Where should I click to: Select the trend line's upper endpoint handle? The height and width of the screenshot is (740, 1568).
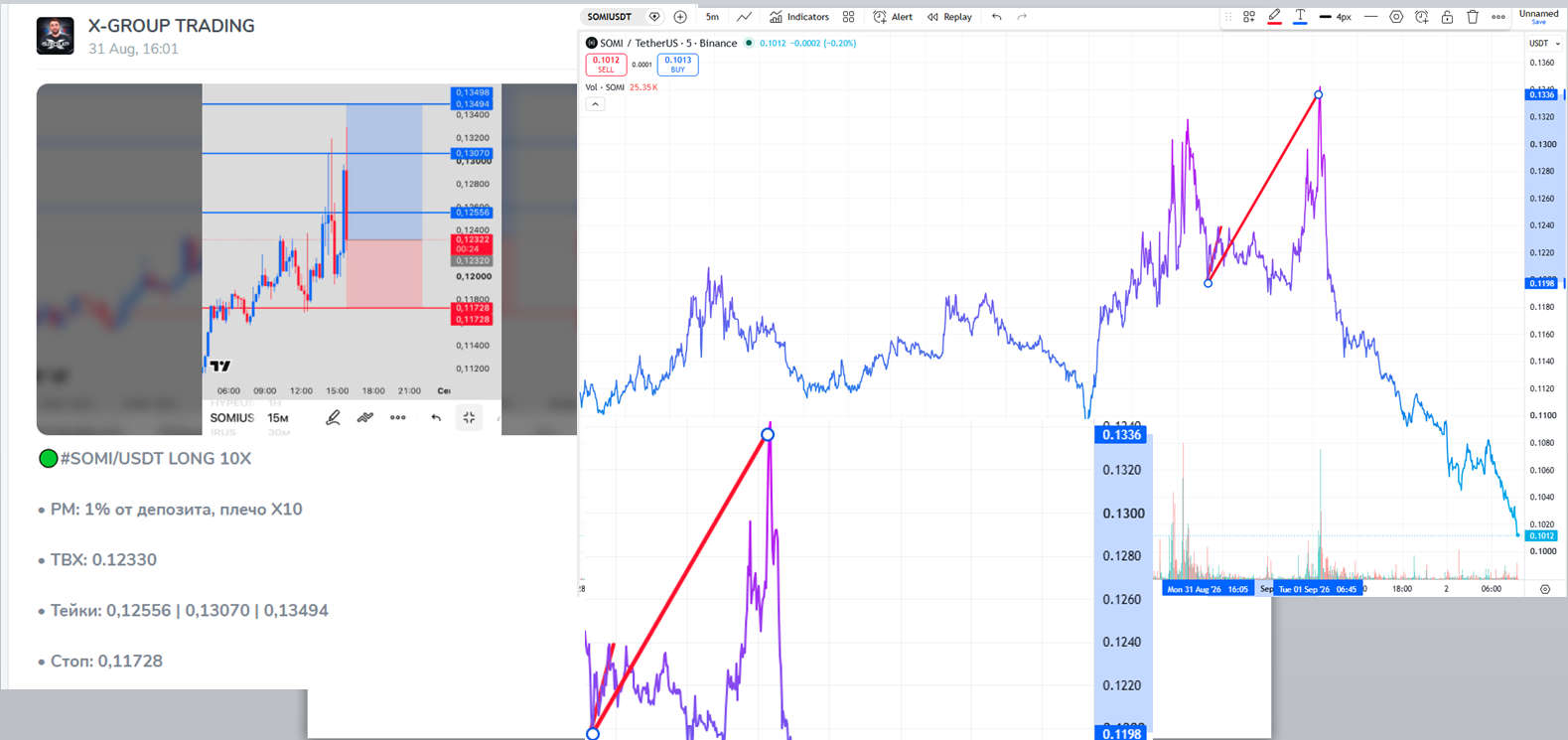1319,94
